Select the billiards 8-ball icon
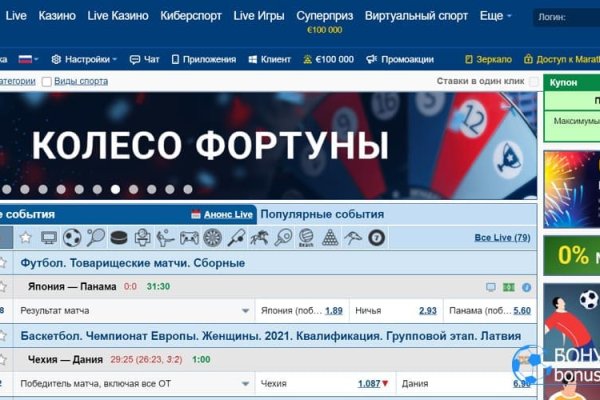This screenshot has height=400, width=600. tap(375, 238)
